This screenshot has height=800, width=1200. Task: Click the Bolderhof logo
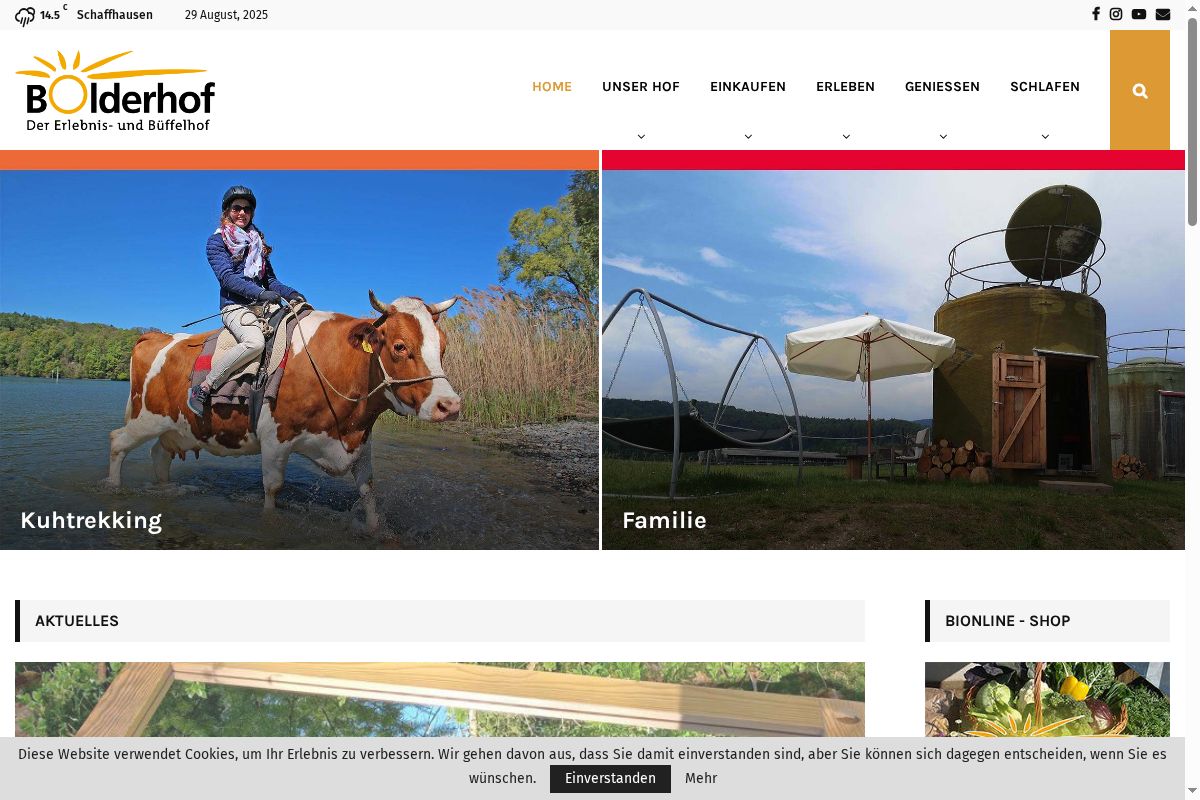tap(115, 91)
